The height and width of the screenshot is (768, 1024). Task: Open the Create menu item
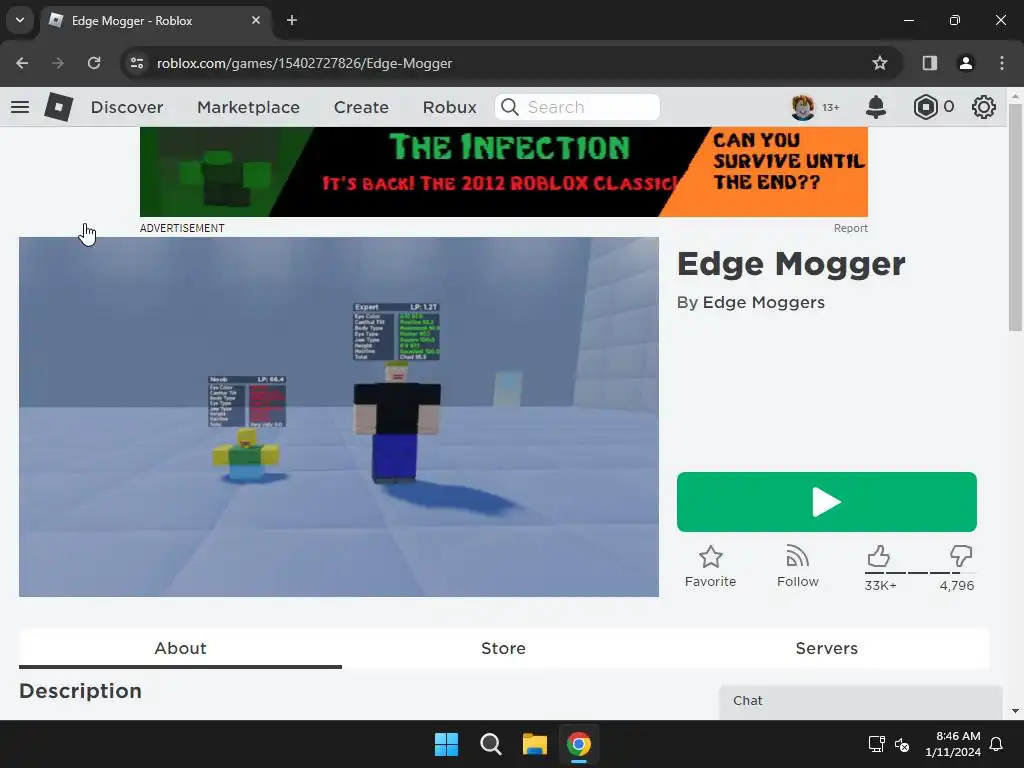(x=361, y=106)
